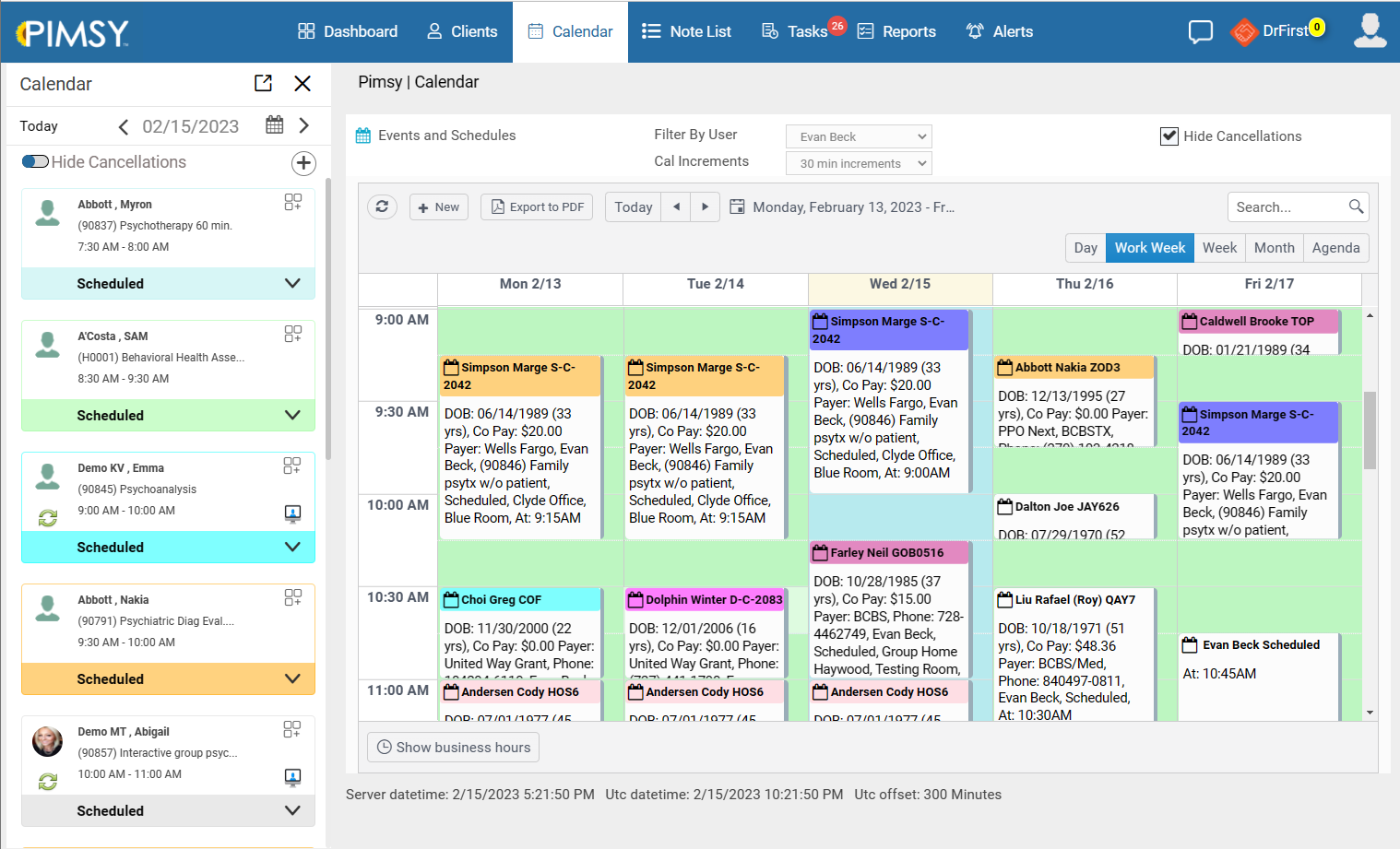Click the refresh icon in the calendar toolbar
Screen dimensions: 1400x849
click(x=382, y=206)
